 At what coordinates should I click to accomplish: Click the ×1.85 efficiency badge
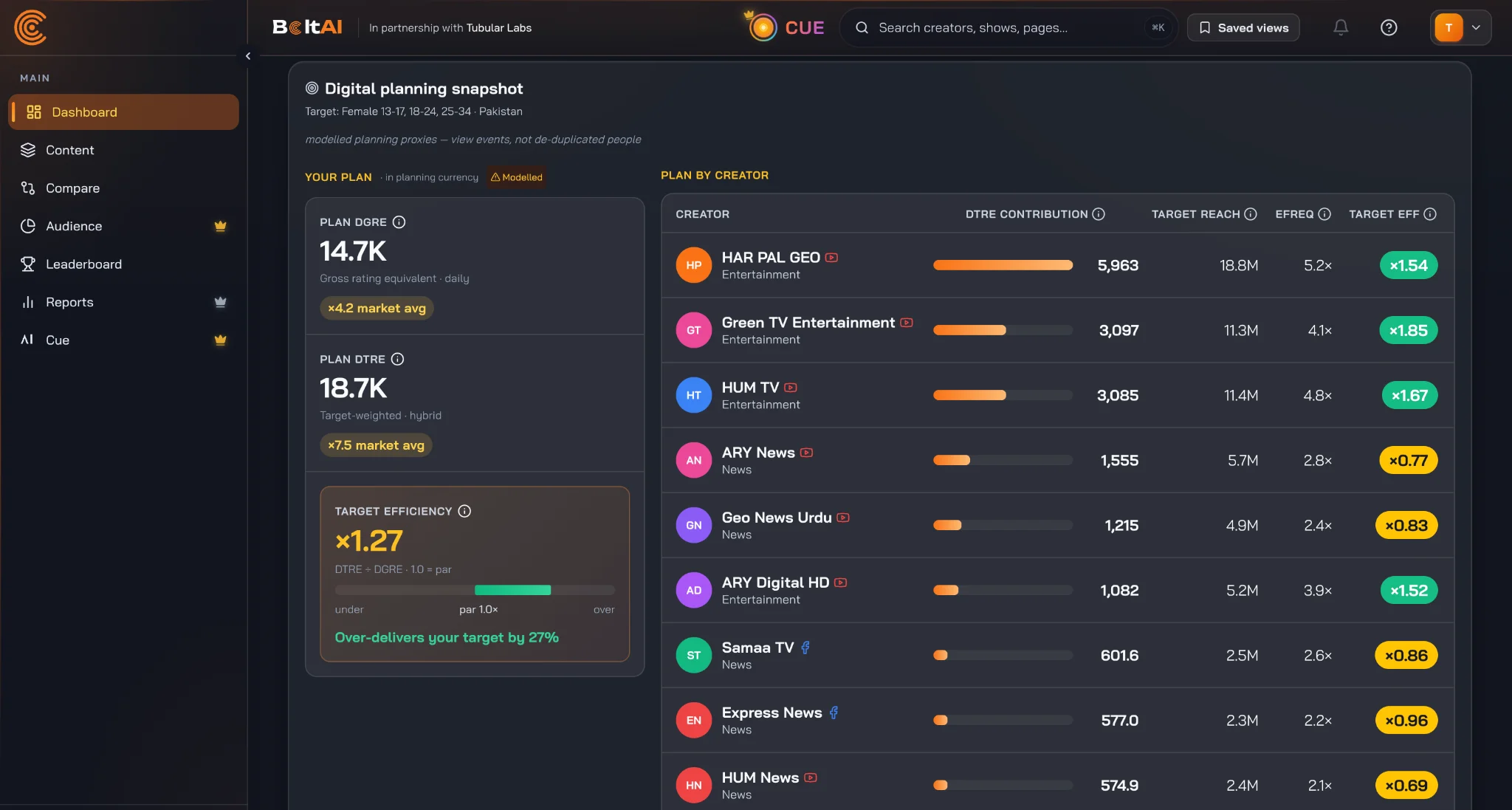tap(1409, 330)
